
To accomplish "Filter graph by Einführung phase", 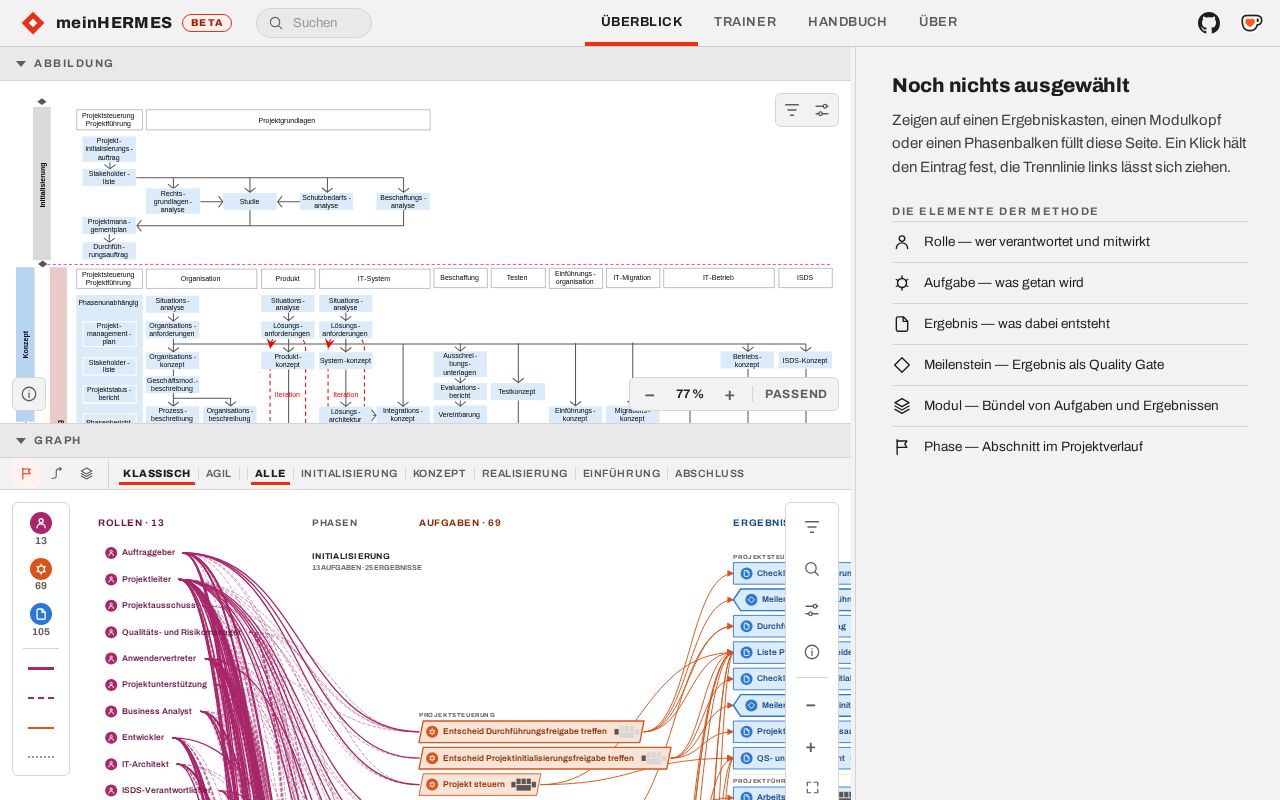I will [622, 474].
